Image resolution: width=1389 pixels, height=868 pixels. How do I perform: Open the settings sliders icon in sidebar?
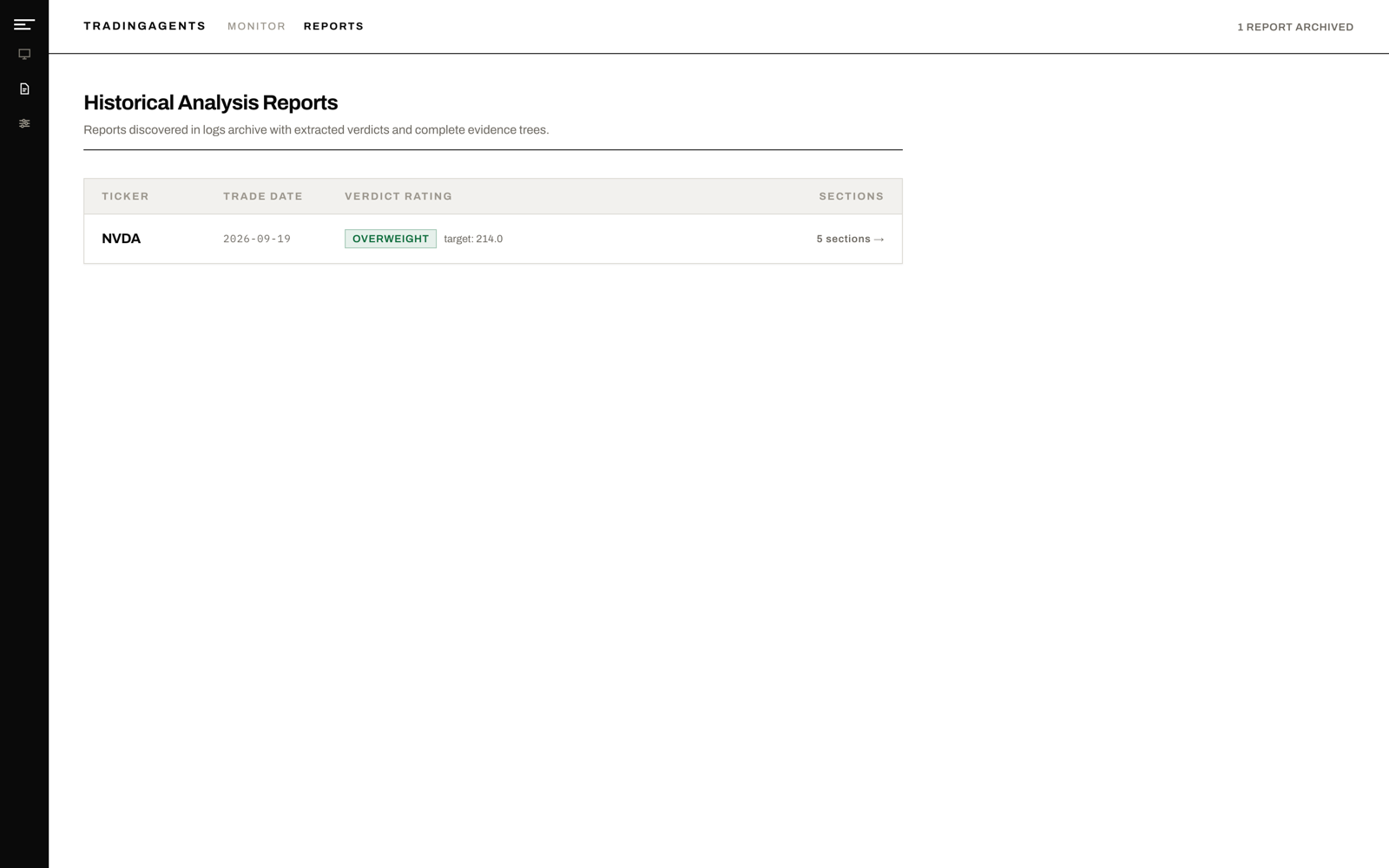[24, 123]
